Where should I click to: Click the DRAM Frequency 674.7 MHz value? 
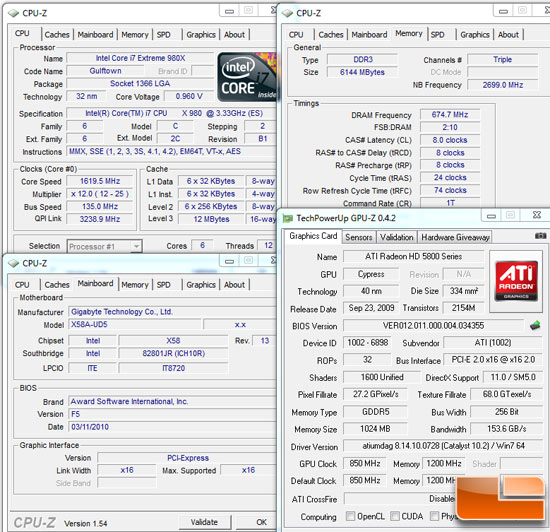point(450,115)
